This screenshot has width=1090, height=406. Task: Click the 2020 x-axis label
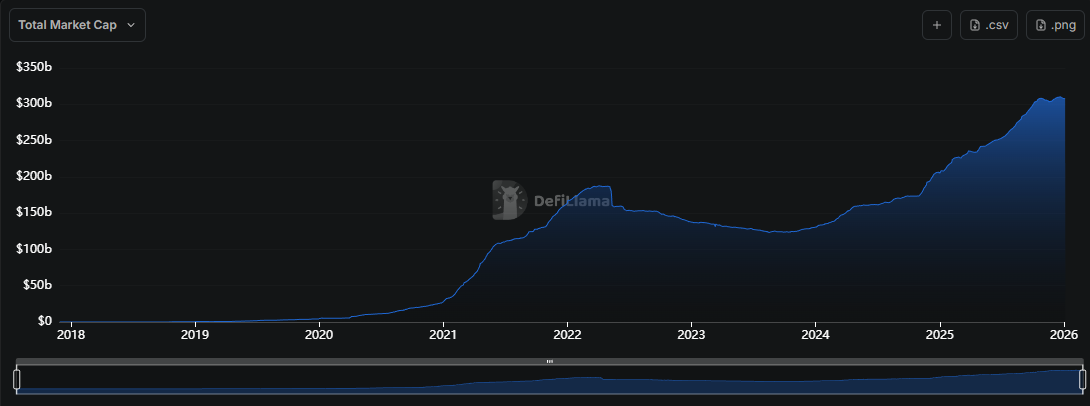(319, 335)
